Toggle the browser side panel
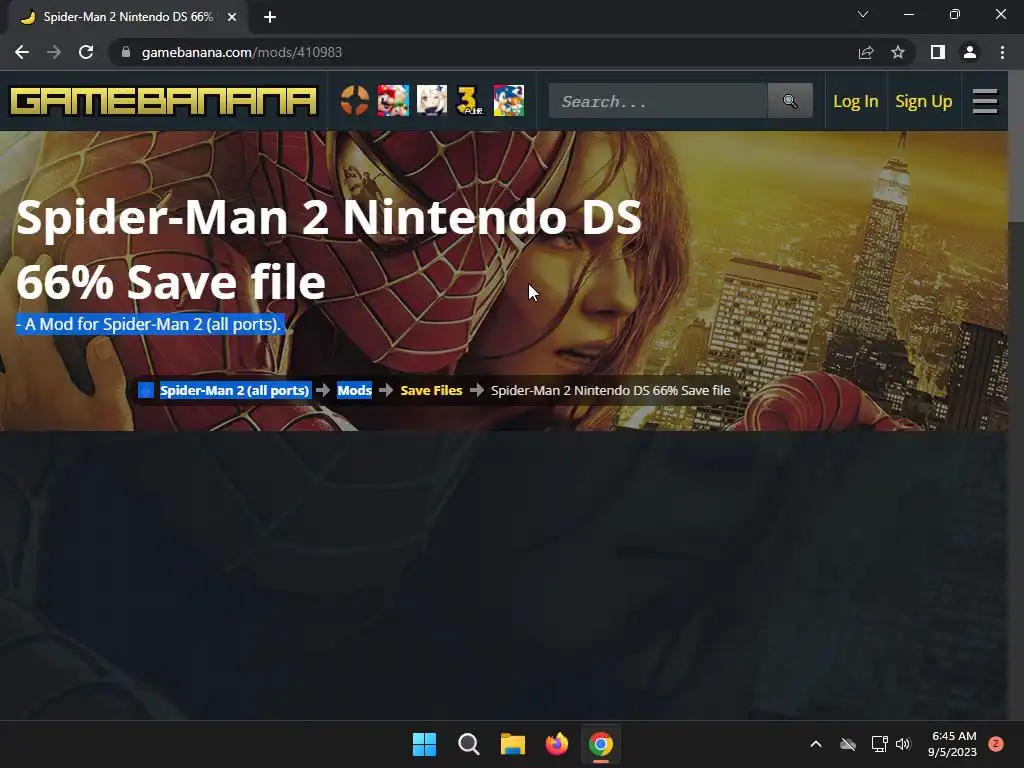1024x768 pixels. pyautogui.click(x=938, y=52)
